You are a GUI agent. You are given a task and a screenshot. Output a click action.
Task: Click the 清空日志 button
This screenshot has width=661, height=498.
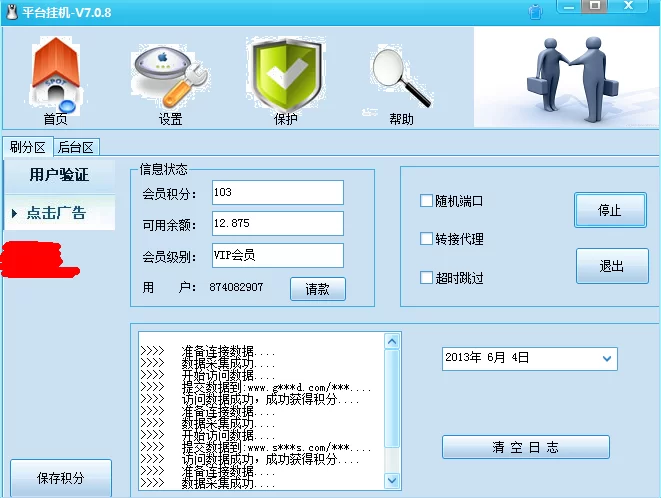pos(525,447)
